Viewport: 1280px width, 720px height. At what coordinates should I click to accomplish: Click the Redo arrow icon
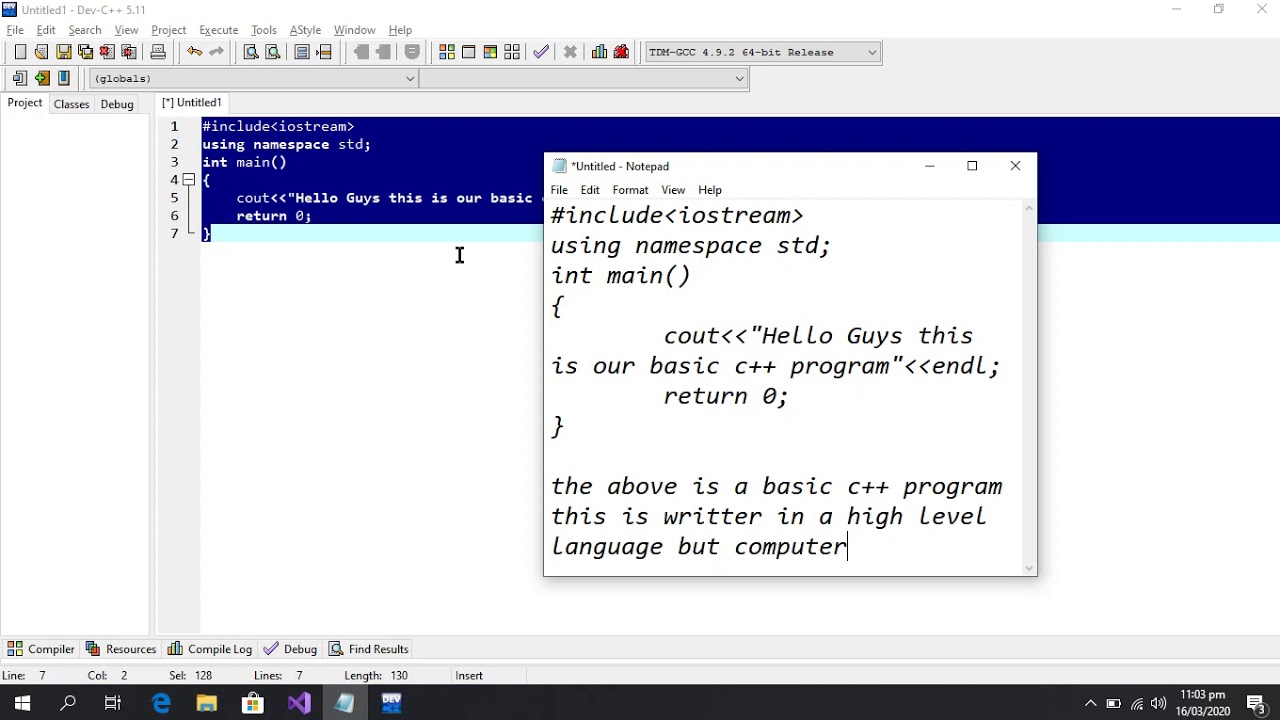216,52
